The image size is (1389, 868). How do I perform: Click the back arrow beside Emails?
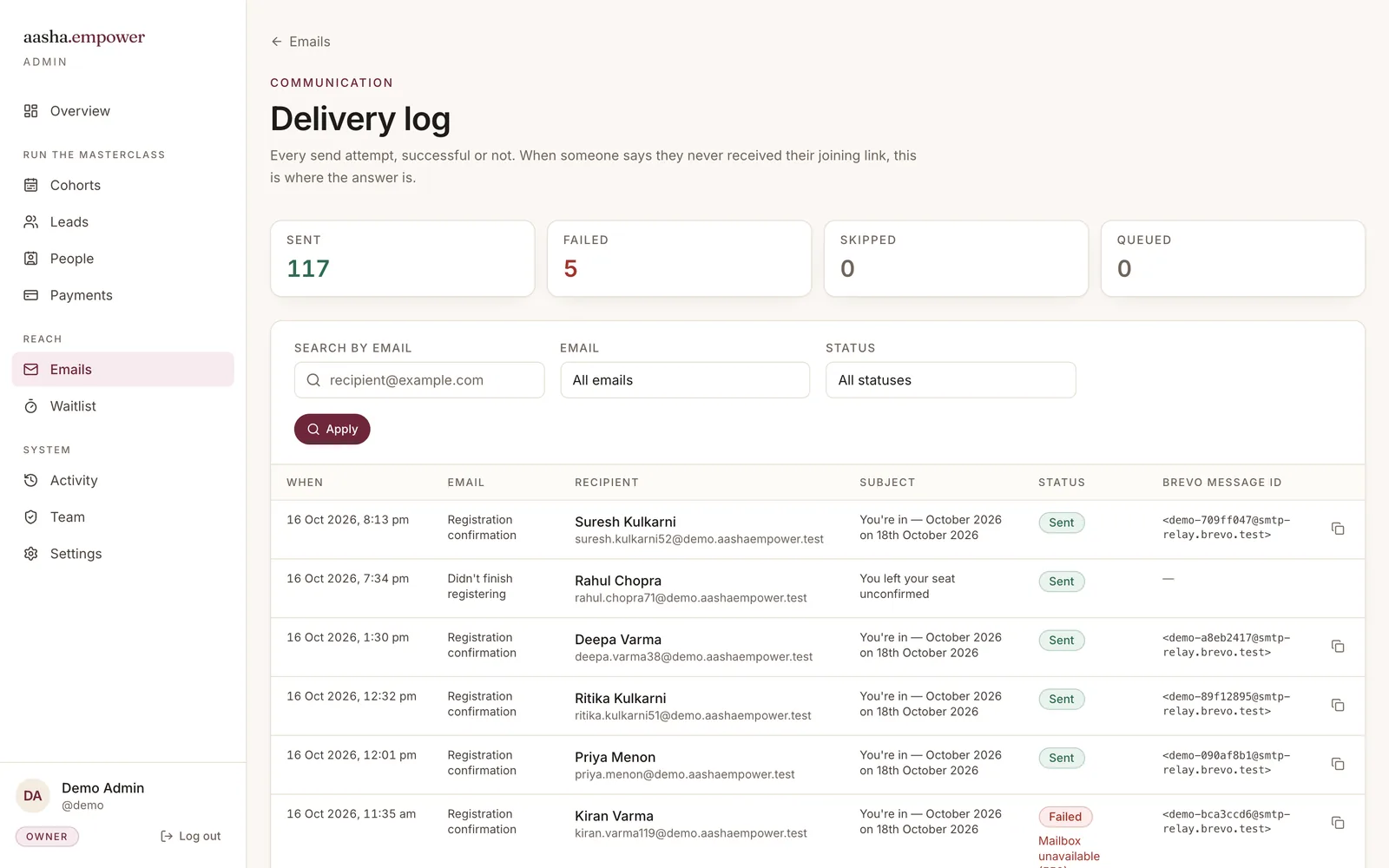pyautogui.click(x=276, y=42)
